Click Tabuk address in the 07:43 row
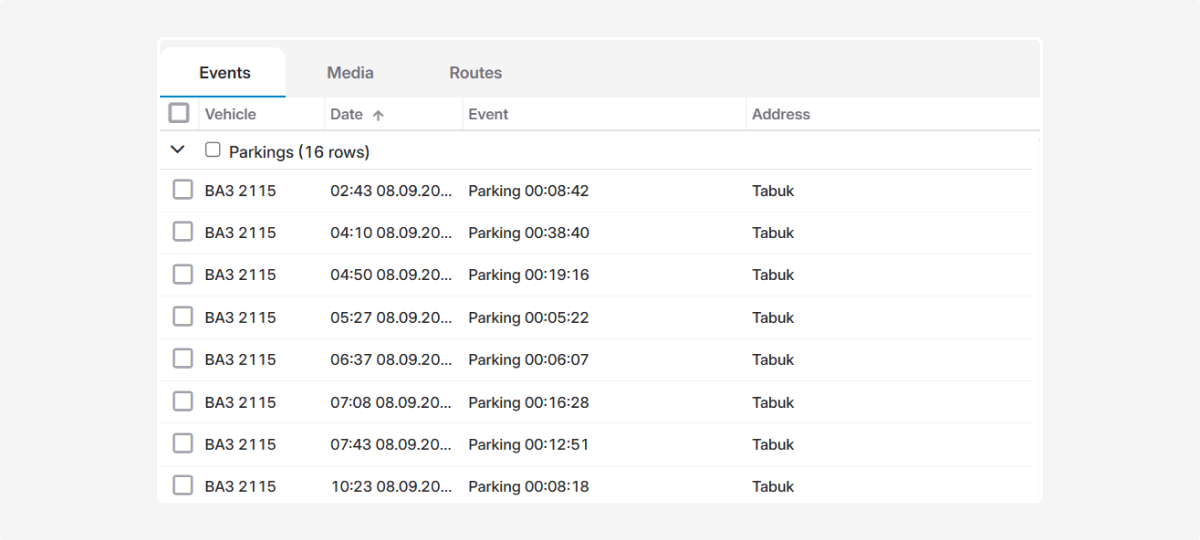This screenshot has width=1200, height=540. click(x=772, y=444)
